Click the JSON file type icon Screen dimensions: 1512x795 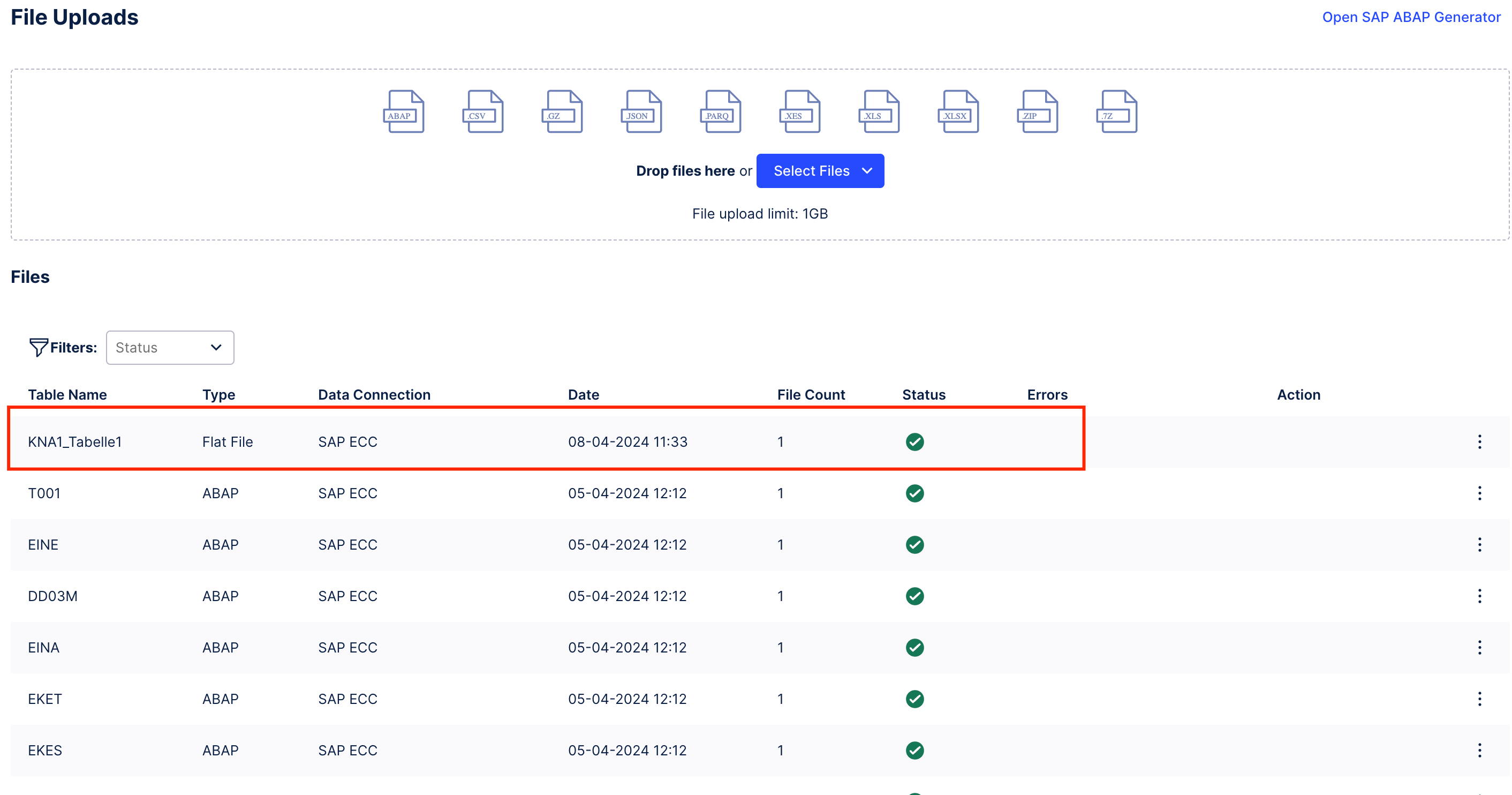(x=641, y=111)
